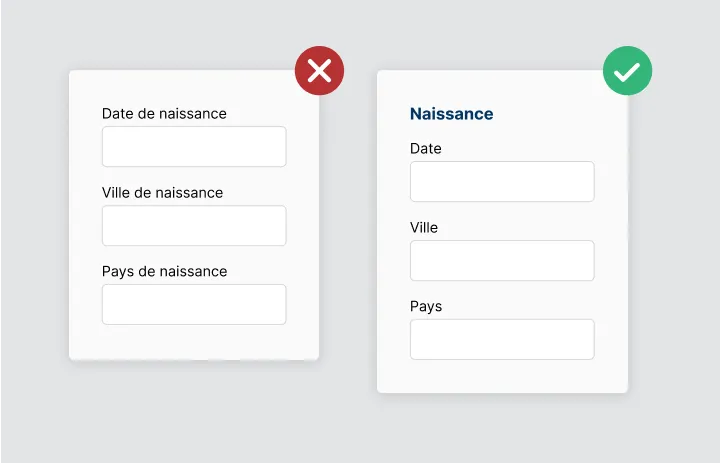Viewport: 720px width, 463px height.
Task: Click blank area right of "Naissance" heading
Action: pos(560,114)
